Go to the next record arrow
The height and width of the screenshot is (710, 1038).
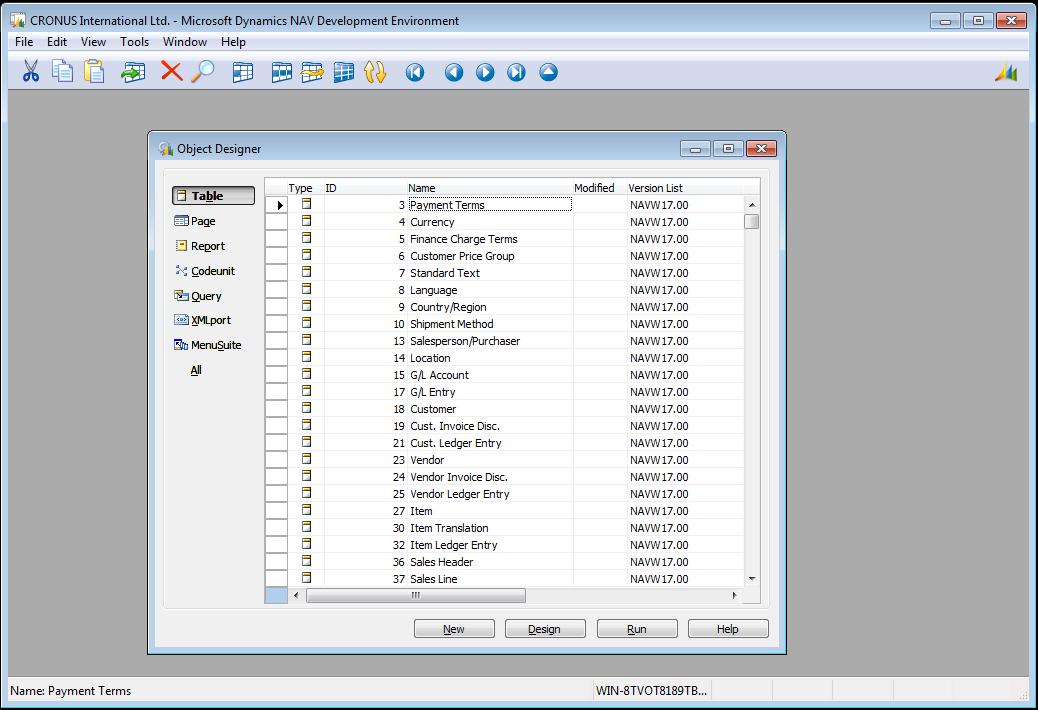click(x=485, y=72)
